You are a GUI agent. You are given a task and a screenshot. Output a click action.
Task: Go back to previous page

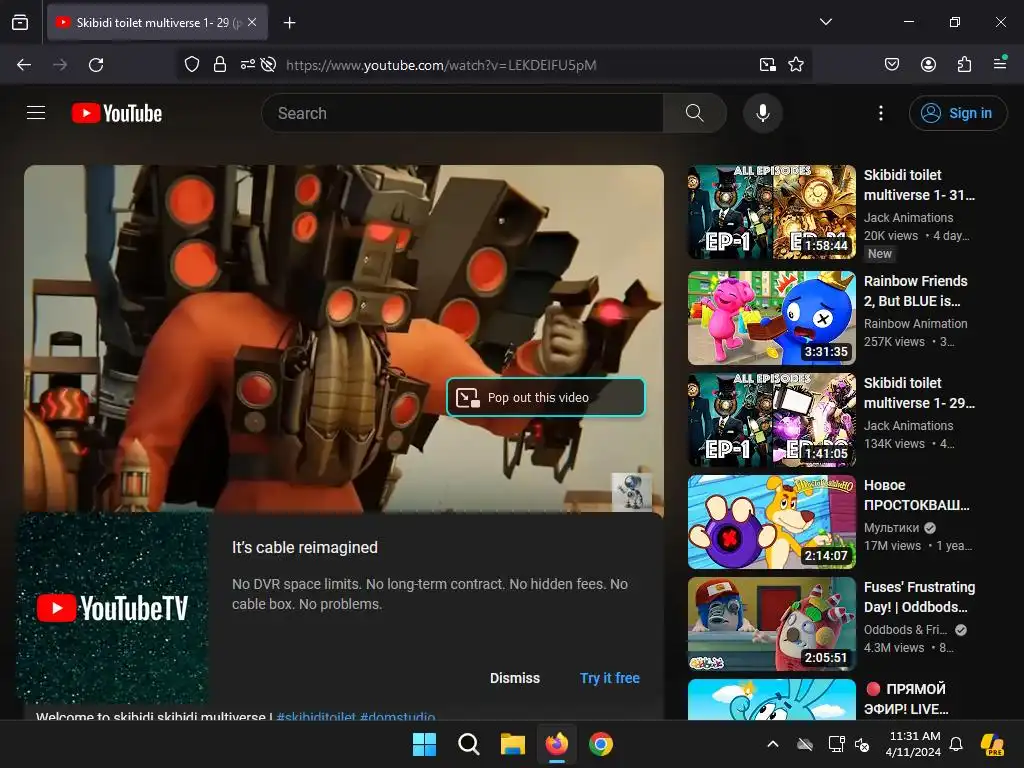click(x=24, y=65)
